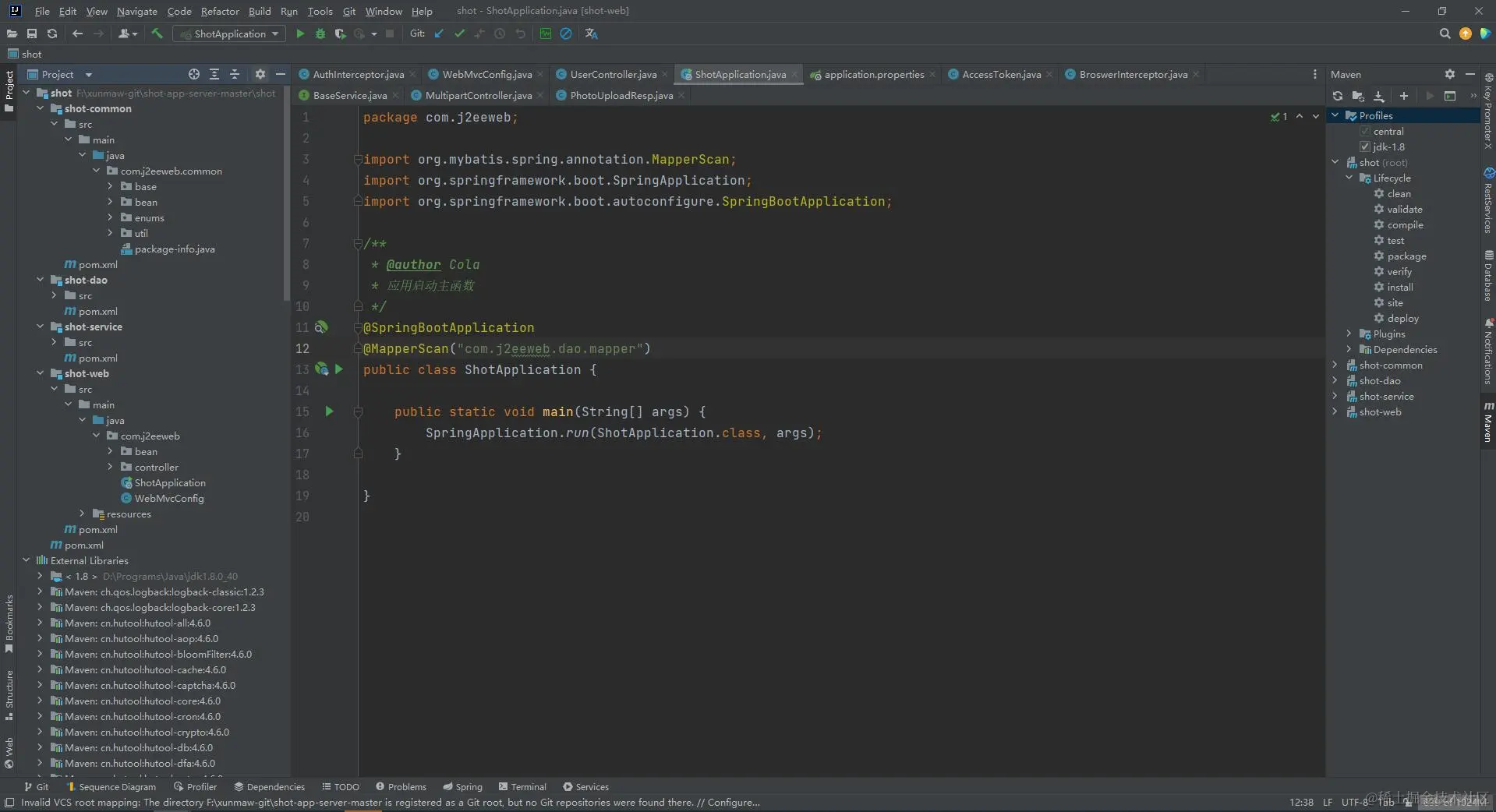Expand shot-web module in Maven panel
Screen dimensions: 1496x812
coord(1335,411)
